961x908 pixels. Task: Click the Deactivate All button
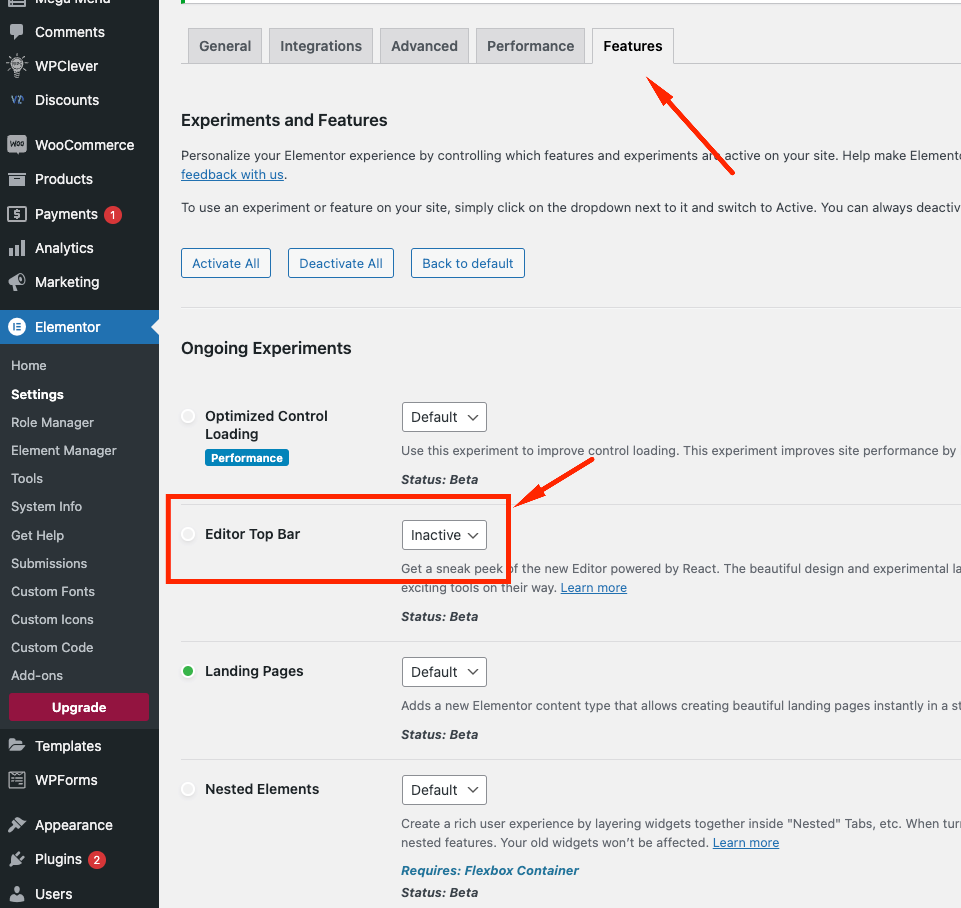pyautogui.click(x=341, y=263)
